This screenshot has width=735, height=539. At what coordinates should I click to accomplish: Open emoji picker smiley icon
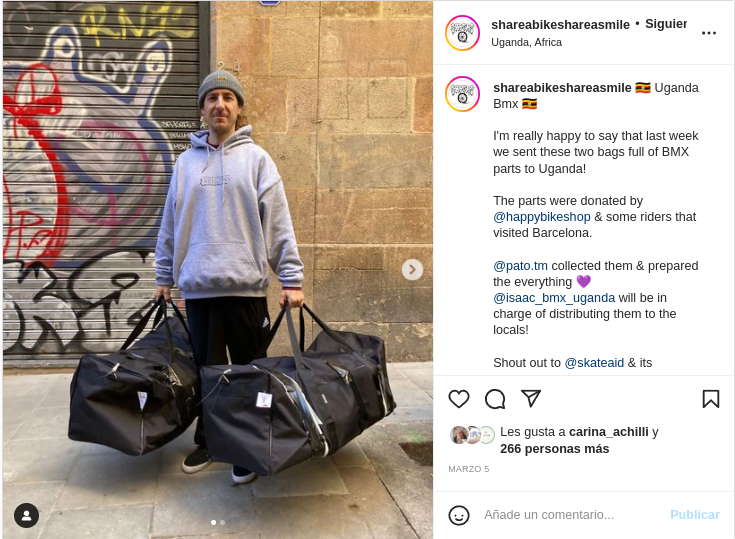click(458, 515)
